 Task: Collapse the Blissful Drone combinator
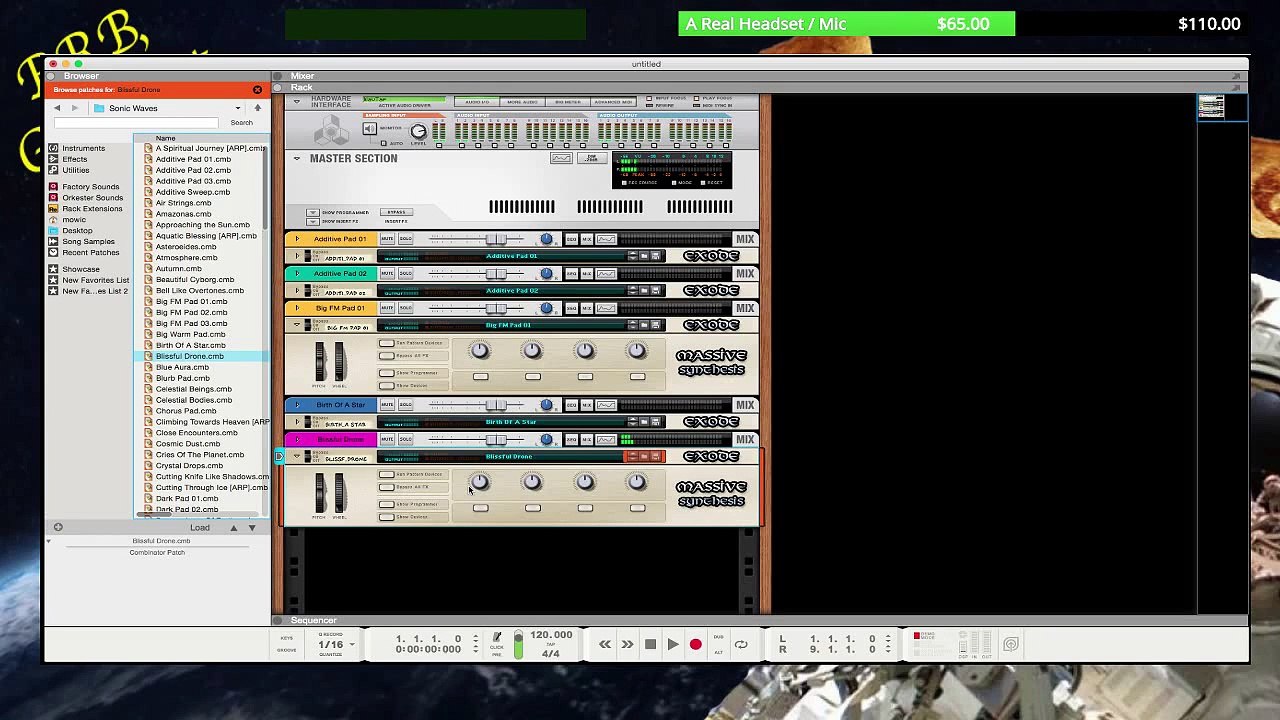point(296,457)
